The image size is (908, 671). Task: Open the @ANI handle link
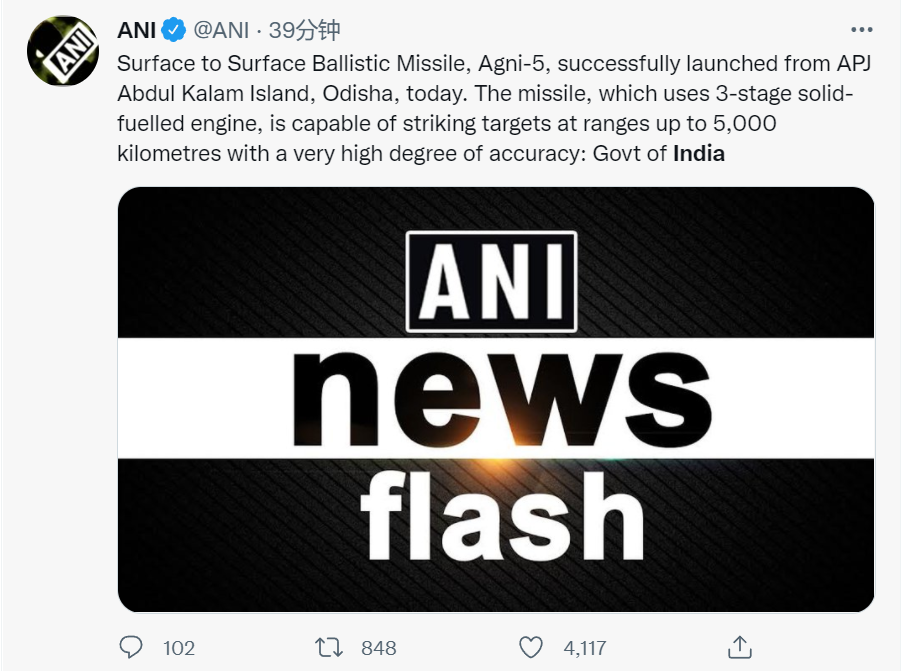point(217,31)
